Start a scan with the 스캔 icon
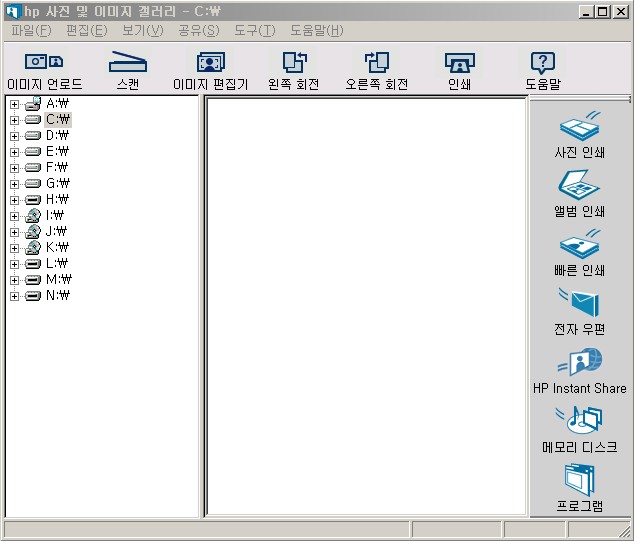Viewport: 634px width, 541px height. coord(128,62)
